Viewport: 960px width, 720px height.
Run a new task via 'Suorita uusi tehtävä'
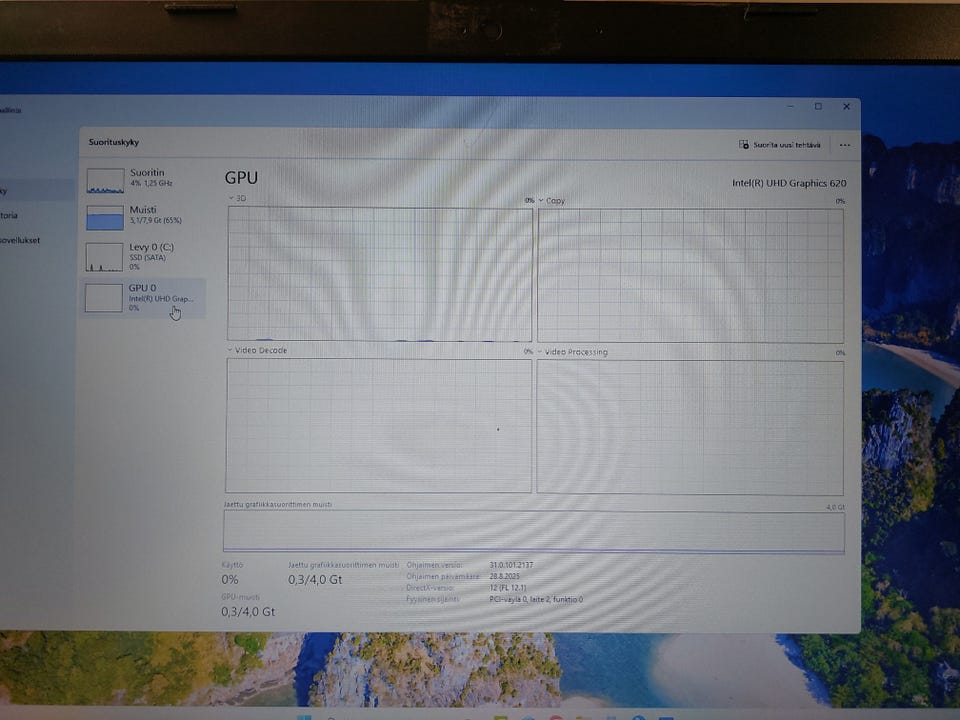tap(779, 145)
